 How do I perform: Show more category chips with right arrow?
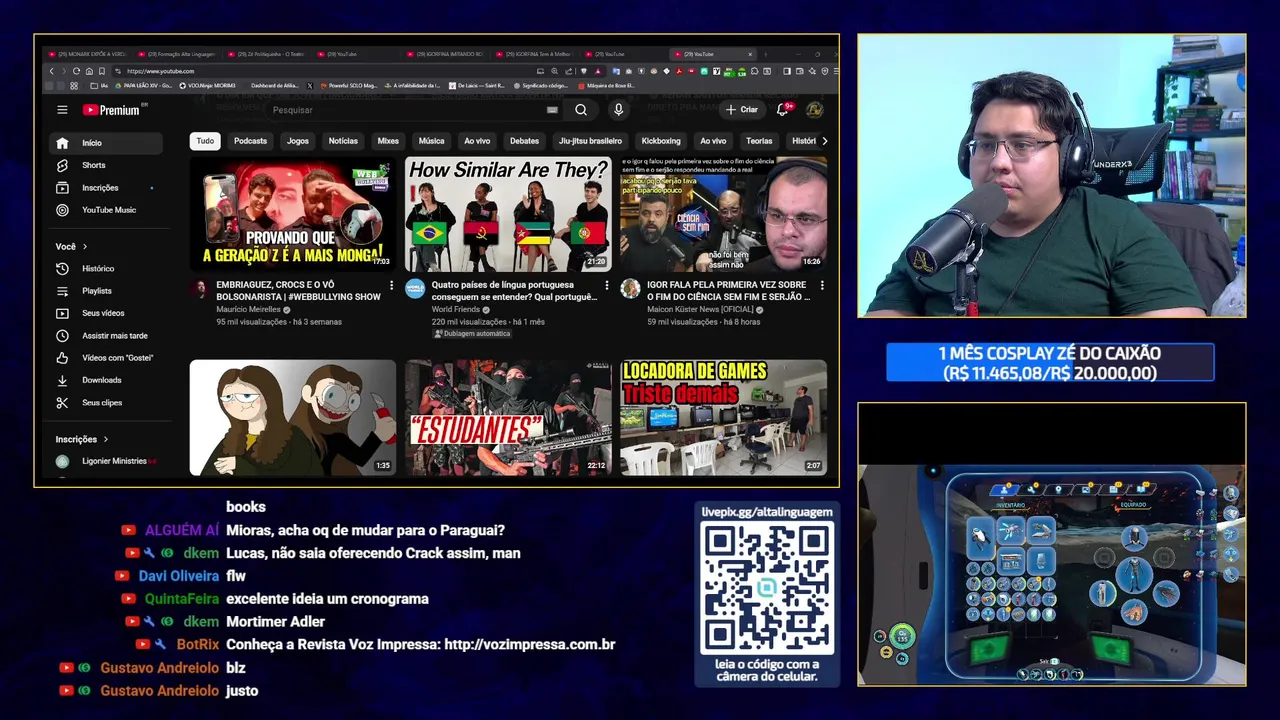click(824, 141)
